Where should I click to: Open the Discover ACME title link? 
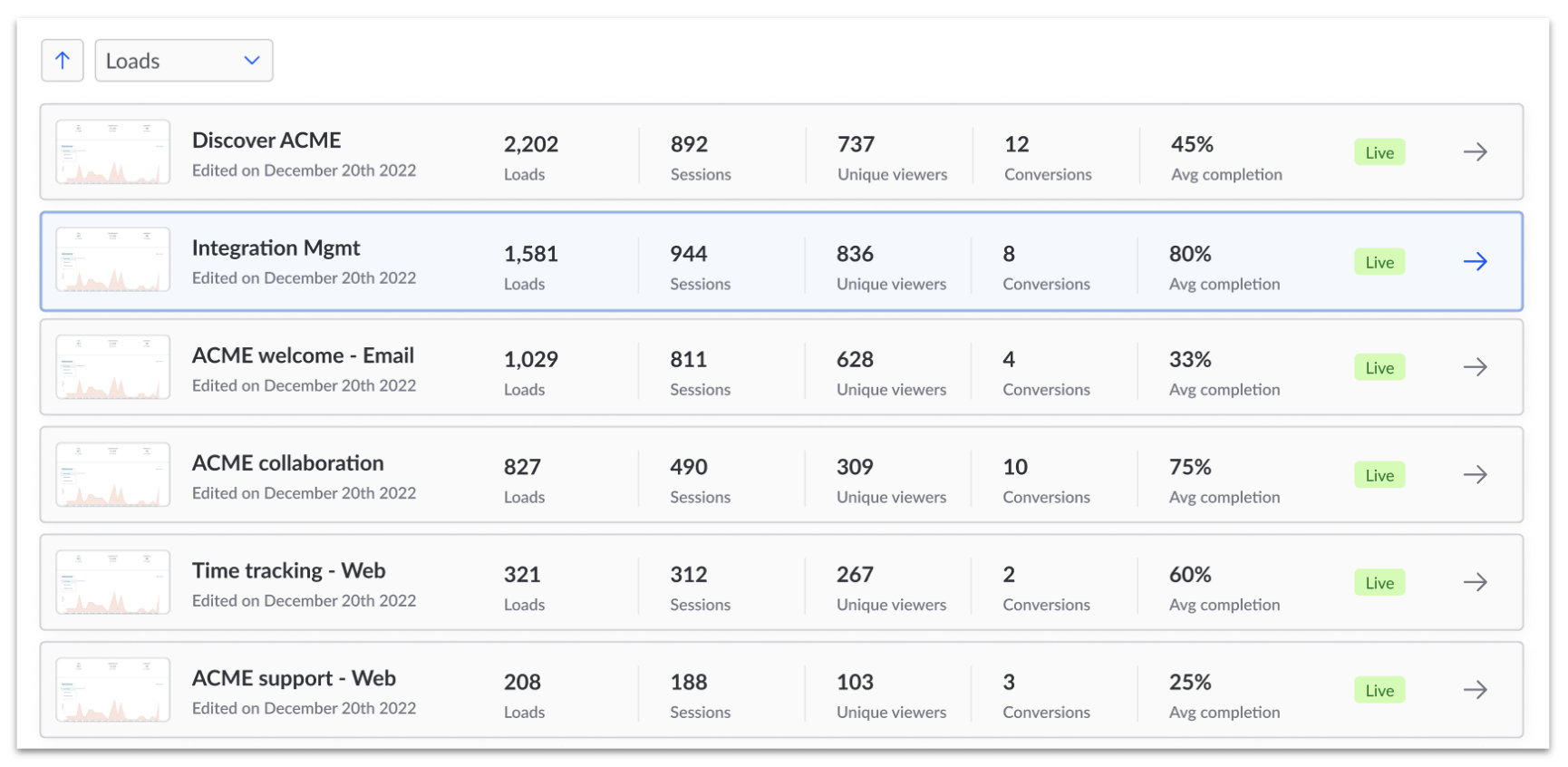[x=266, y=141]
